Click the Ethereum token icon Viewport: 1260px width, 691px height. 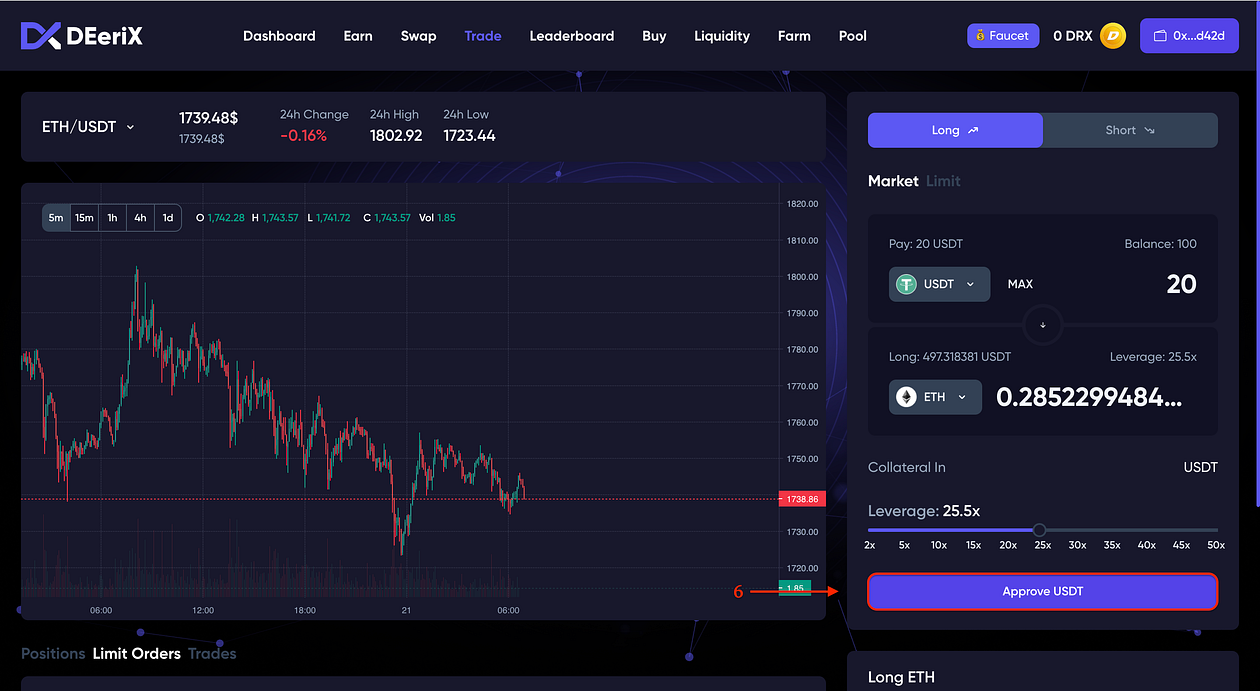tap(907, 397)
